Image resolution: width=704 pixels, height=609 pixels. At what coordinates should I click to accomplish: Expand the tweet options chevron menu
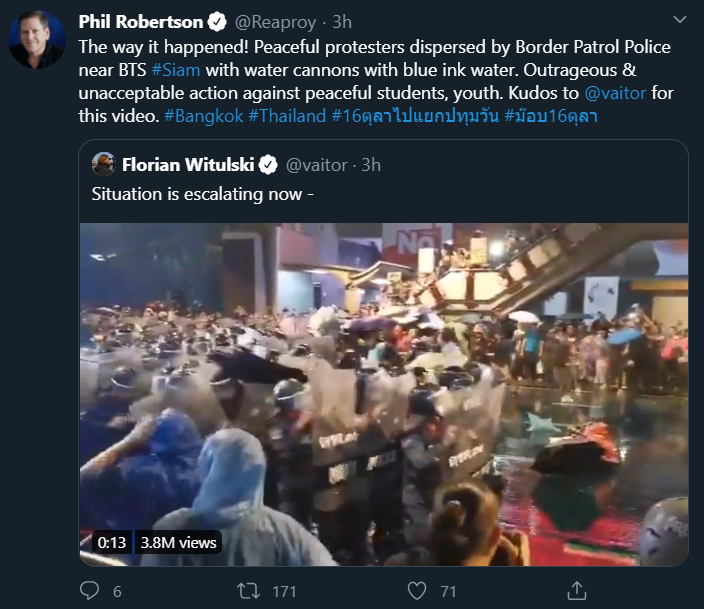click(x=679, y=21)
